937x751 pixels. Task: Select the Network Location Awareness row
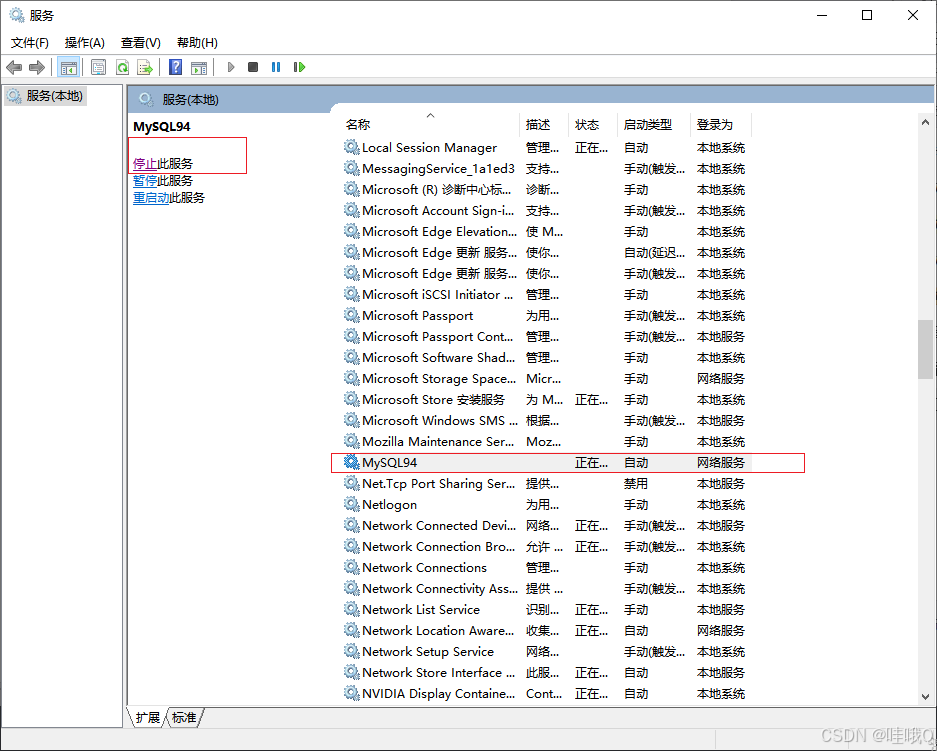pyautogui.click(x=547, y=630)
